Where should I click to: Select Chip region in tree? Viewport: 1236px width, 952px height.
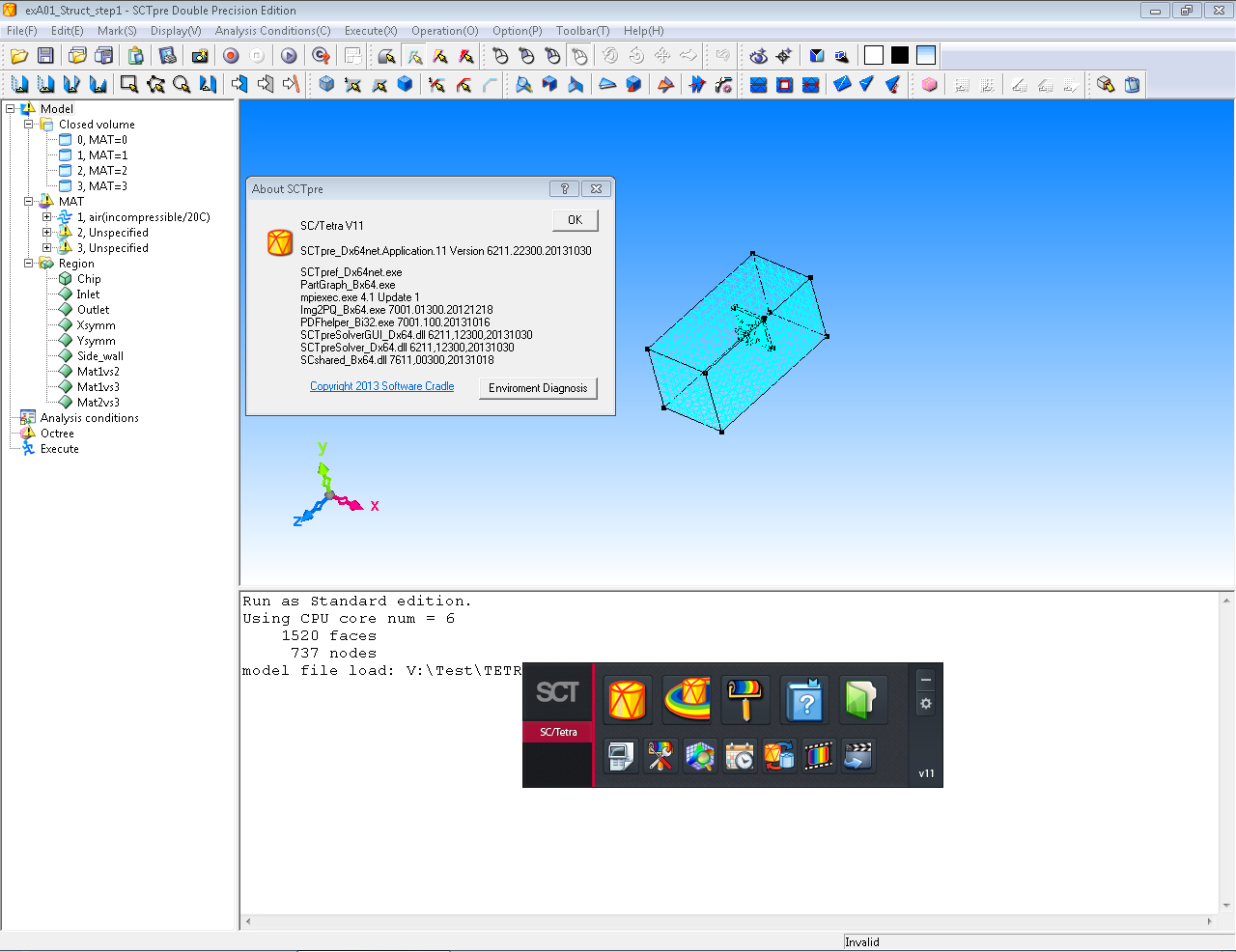point(89,279)
